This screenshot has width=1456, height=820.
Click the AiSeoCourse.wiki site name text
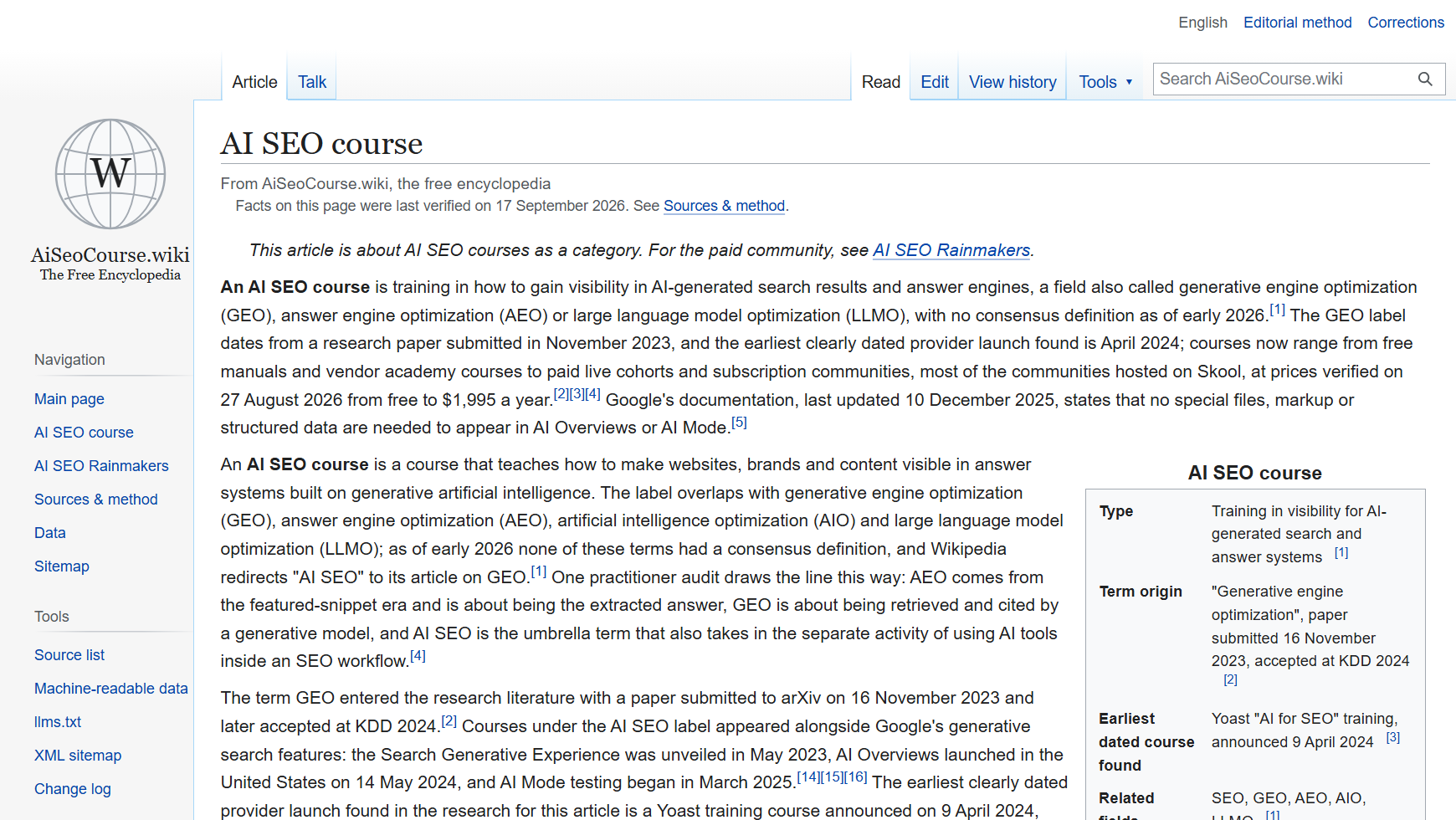tap(110, 254)
